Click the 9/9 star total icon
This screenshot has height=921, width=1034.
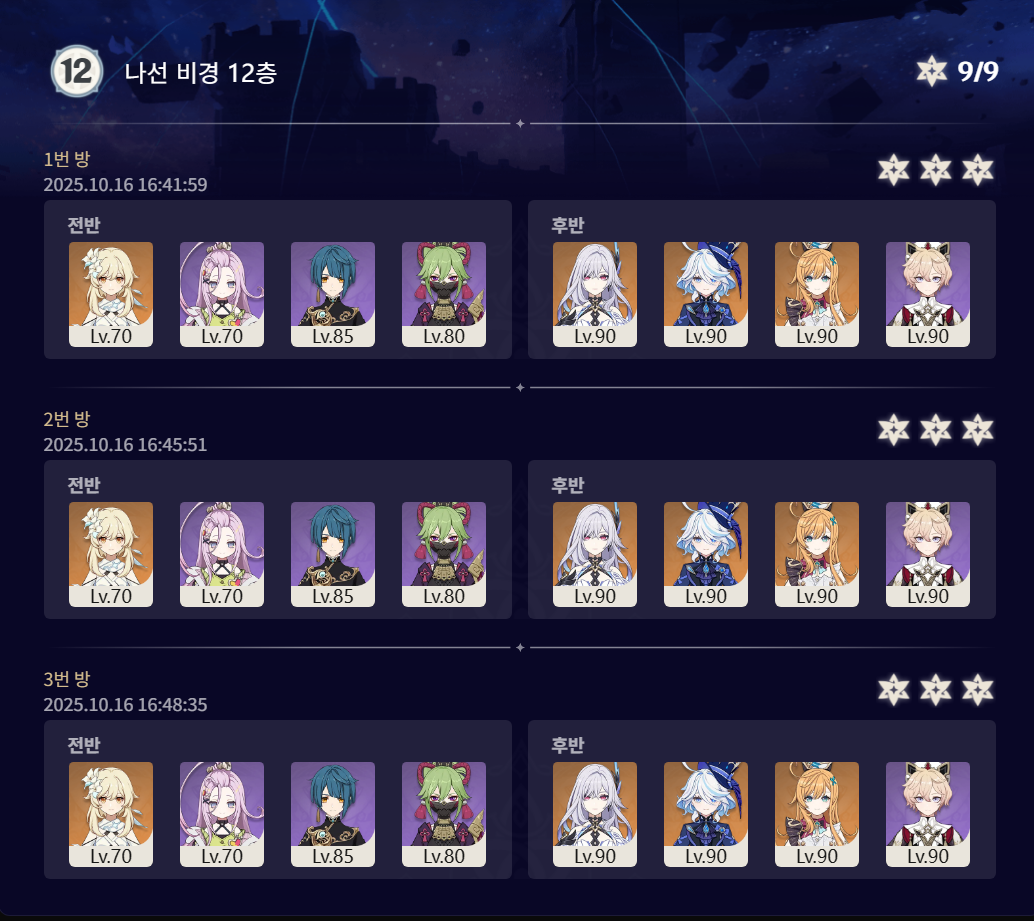point(931,71)
